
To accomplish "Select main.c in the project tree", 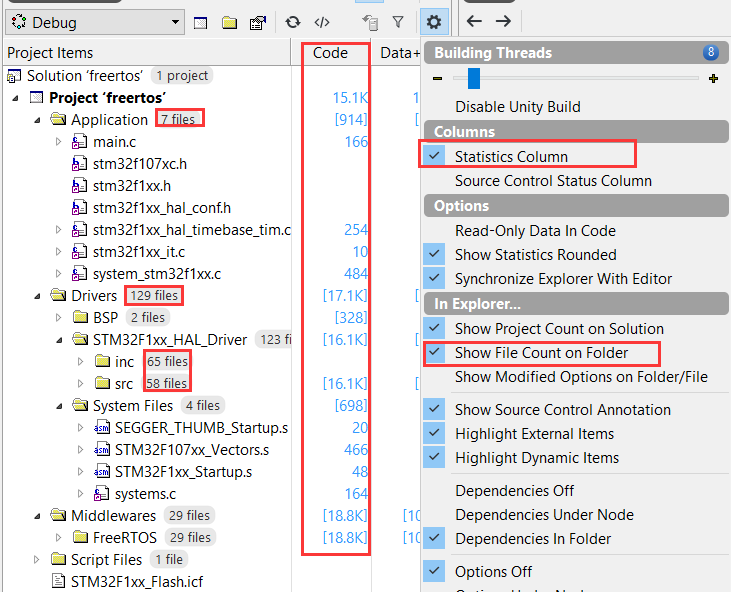I will (114, 142).
